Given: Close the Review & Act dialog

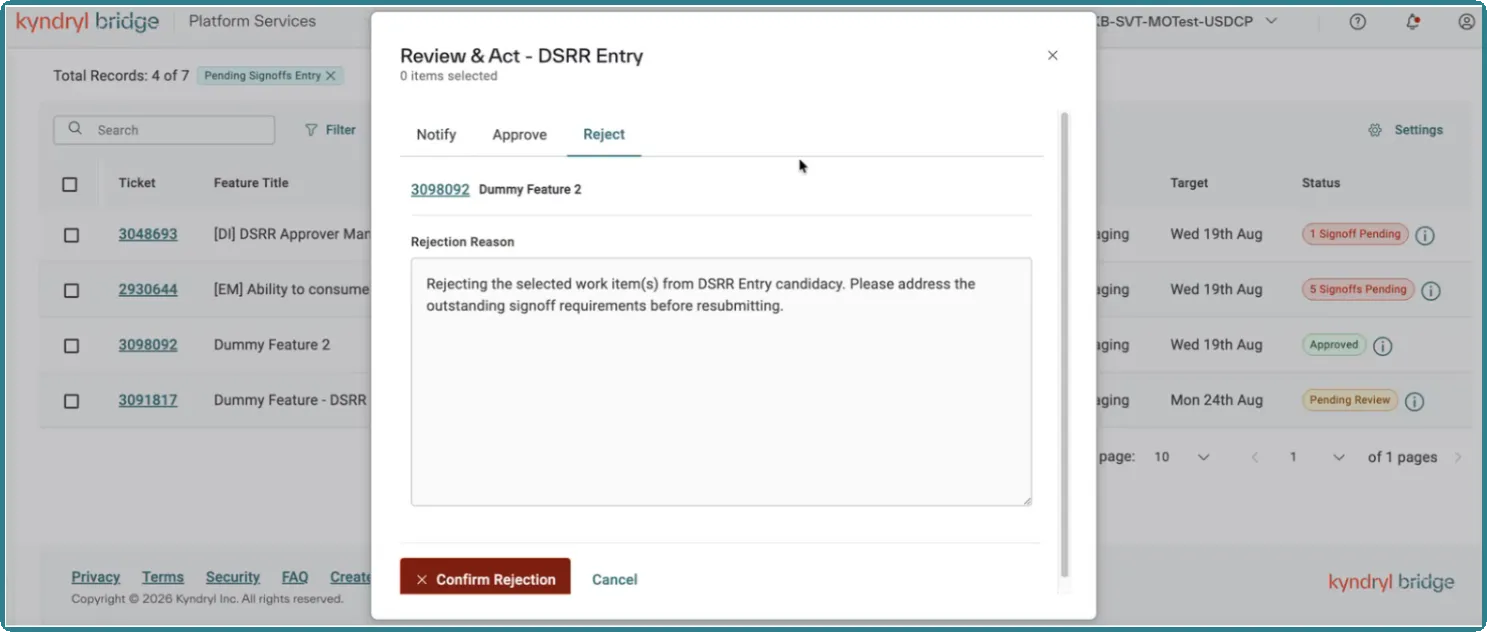Looking at the screenshot, I should (x=1052, y=56).
